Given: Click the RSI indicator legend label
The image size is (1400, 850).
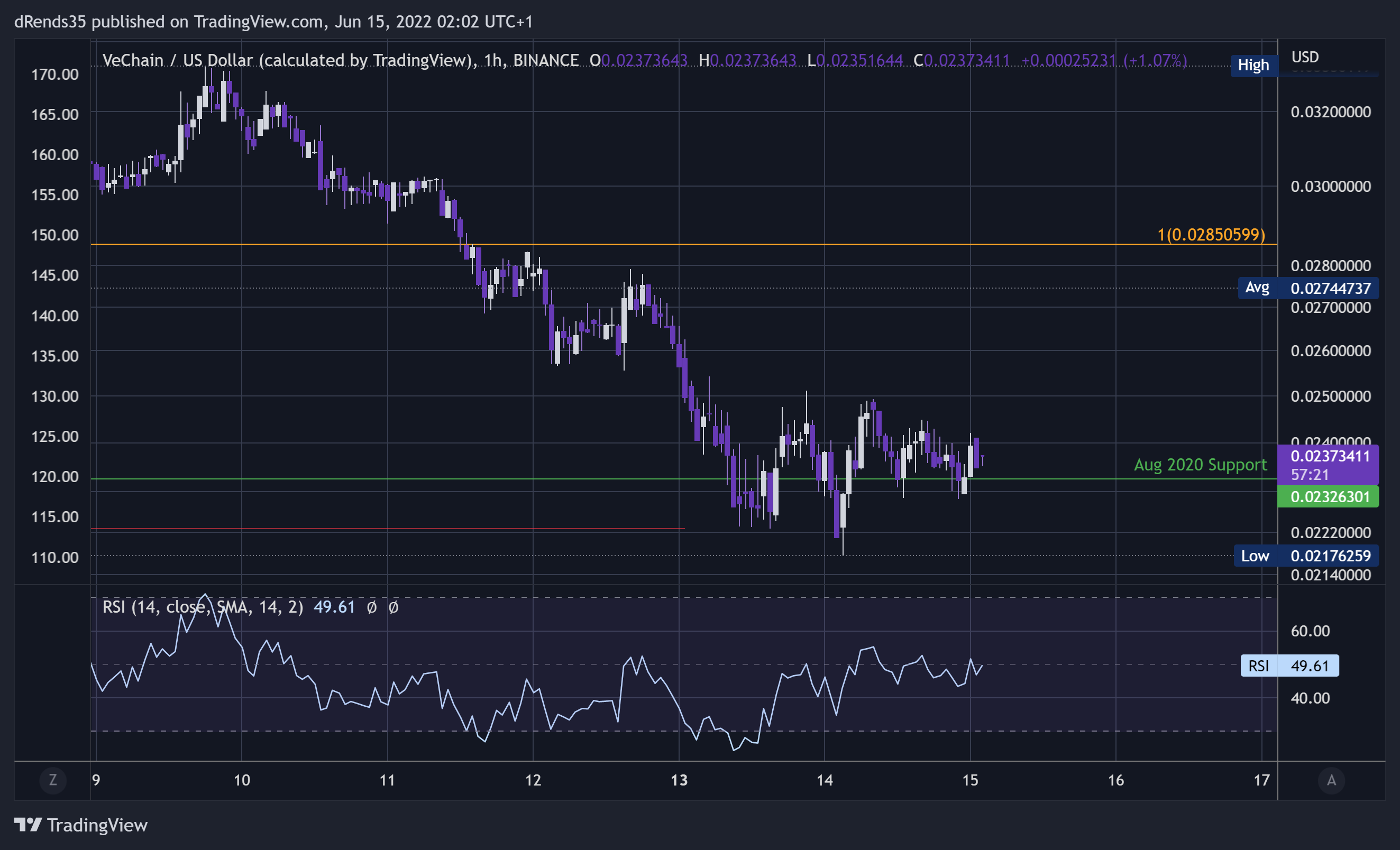Looking at the screenshot, I should click(x=202, y=607).
